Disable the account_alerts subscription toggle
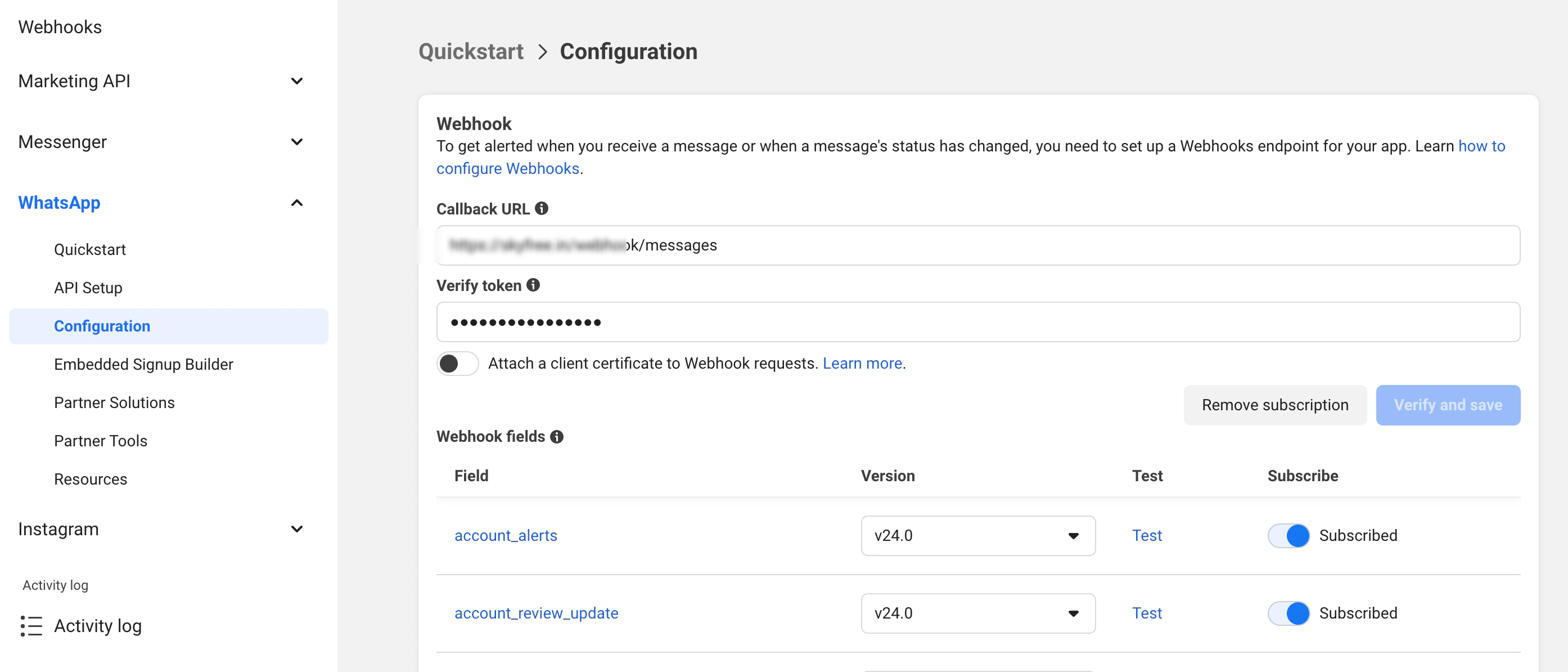 [x=1288, y=536]
